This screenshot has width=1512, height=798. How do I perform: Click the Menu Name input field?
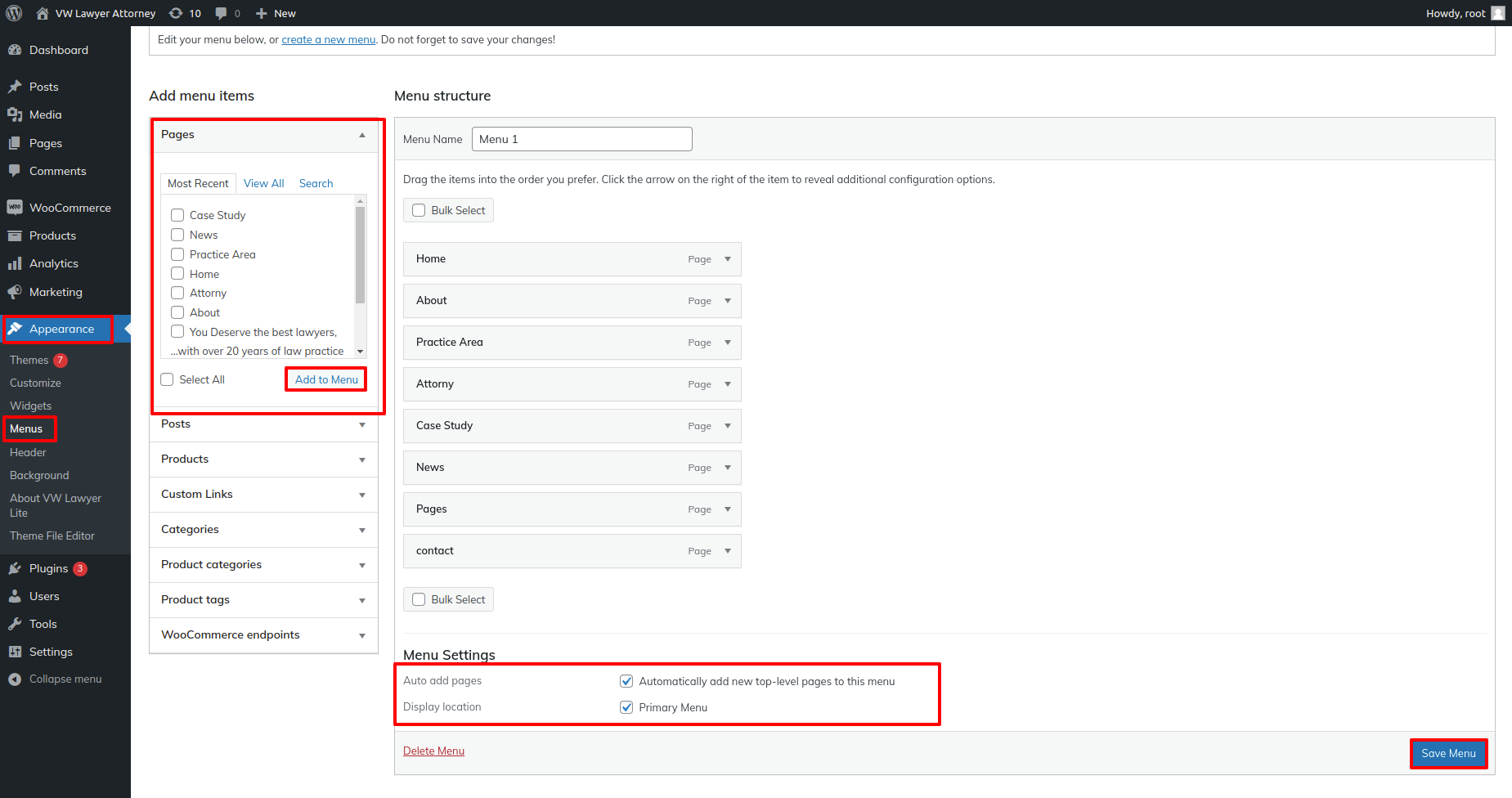tap(582, 139)
